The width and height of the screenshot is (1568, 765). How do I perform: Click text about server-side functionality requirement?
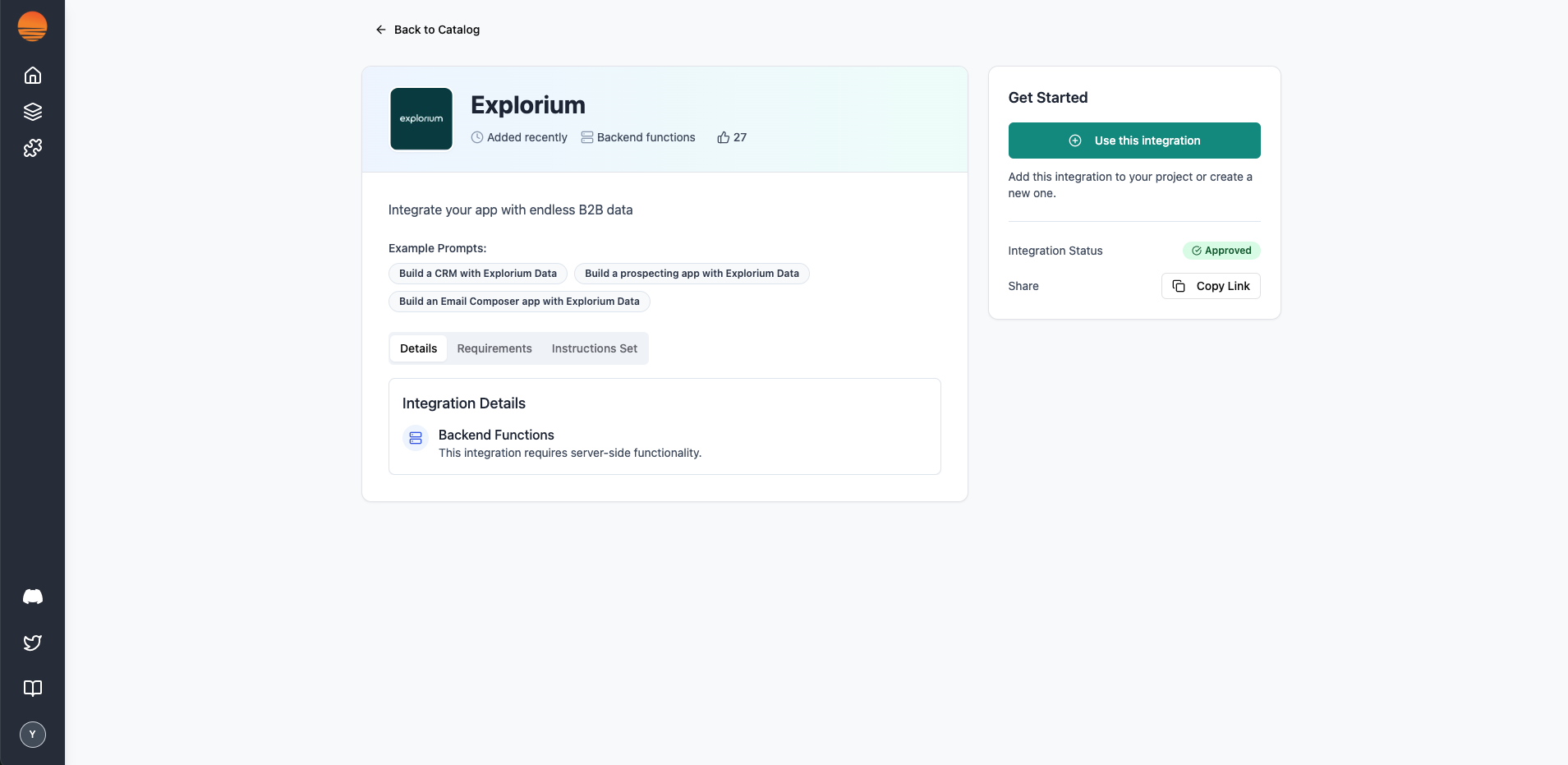pos(570,453)
